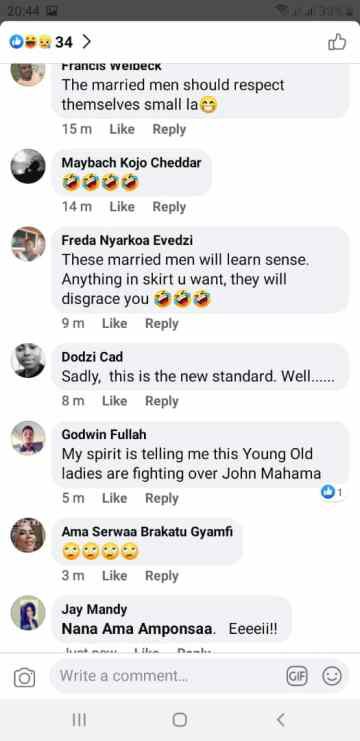
Task: Tap the thumbs-up like icon at top right
Action: click(x=337, y=43)
